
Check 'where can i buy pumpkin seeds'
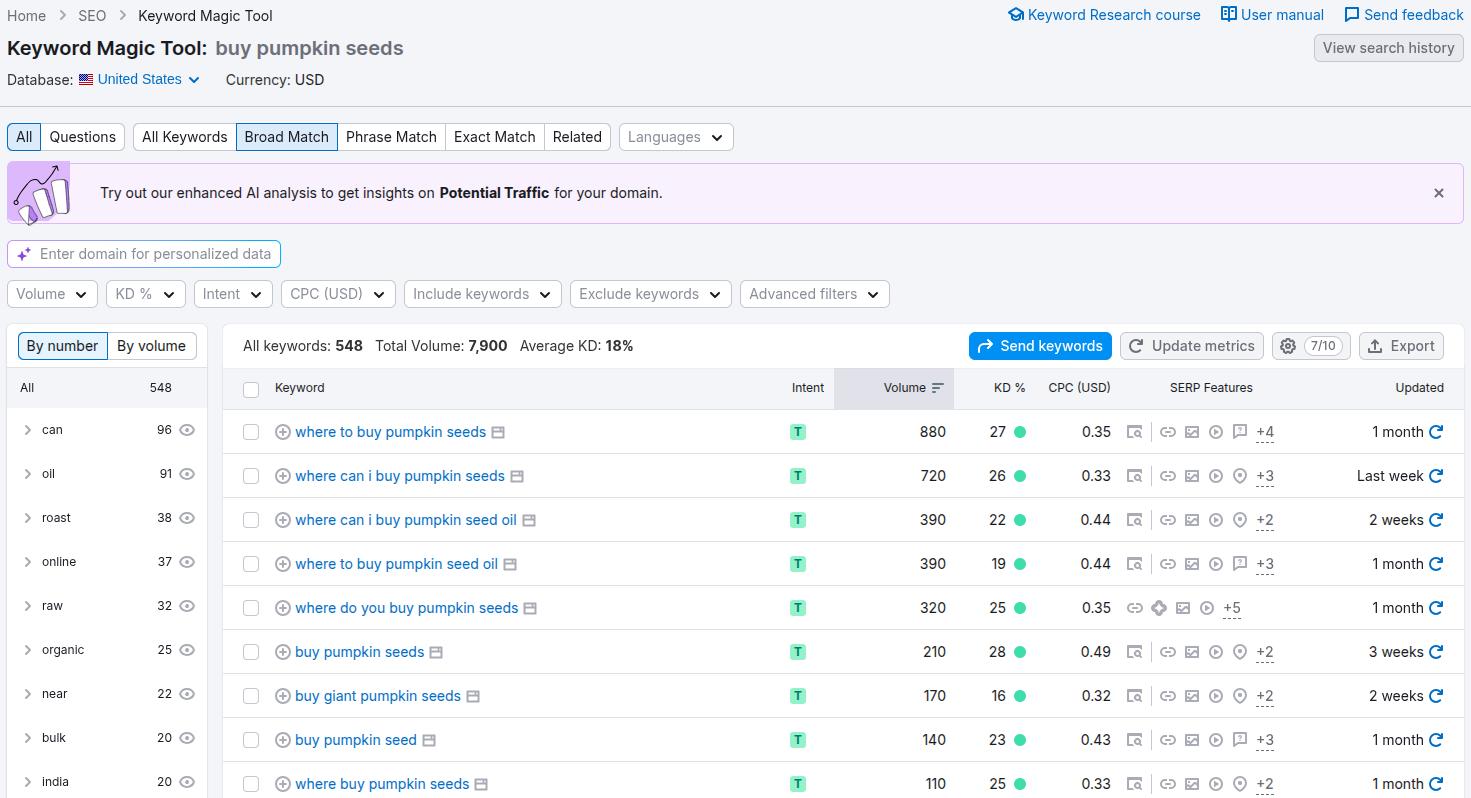[251, 476]
